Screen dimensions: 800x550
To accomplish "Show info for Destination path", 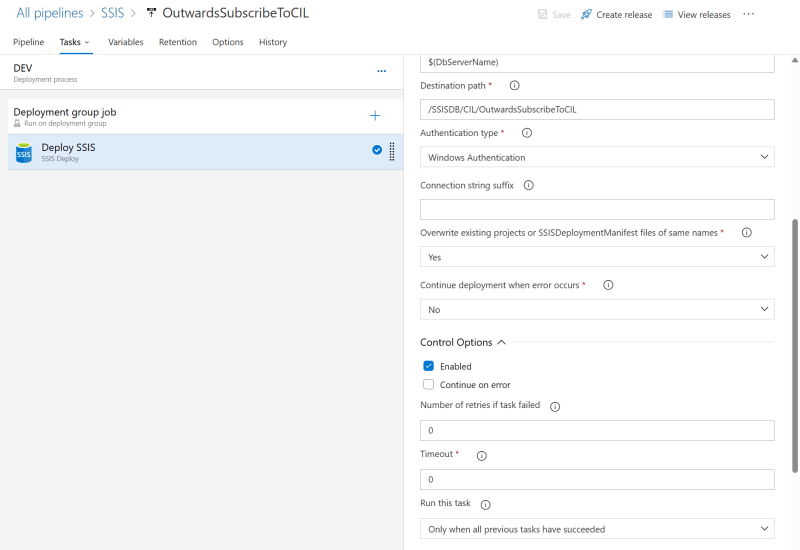I will point(514,85).
